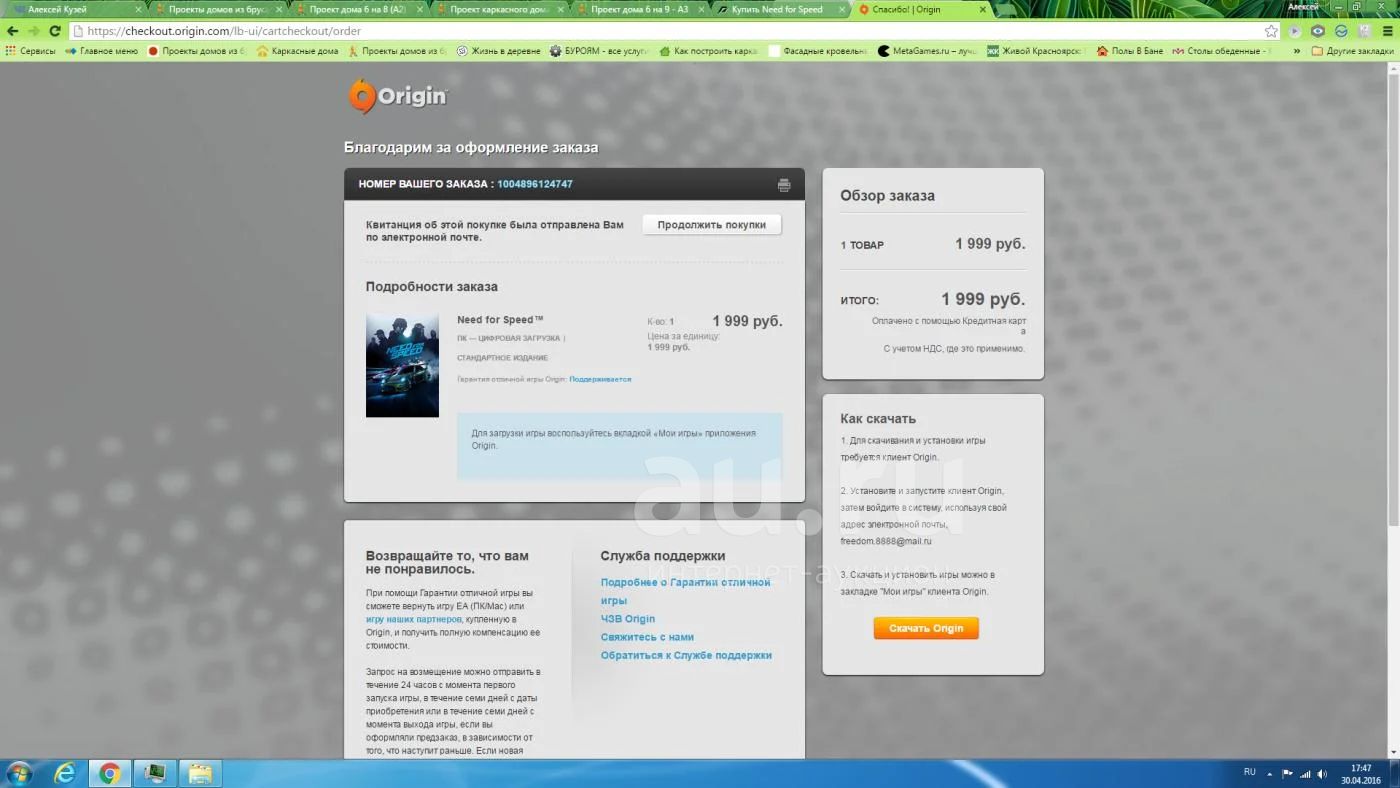Open Chrome hamburger menu

tap(1387, 31)
